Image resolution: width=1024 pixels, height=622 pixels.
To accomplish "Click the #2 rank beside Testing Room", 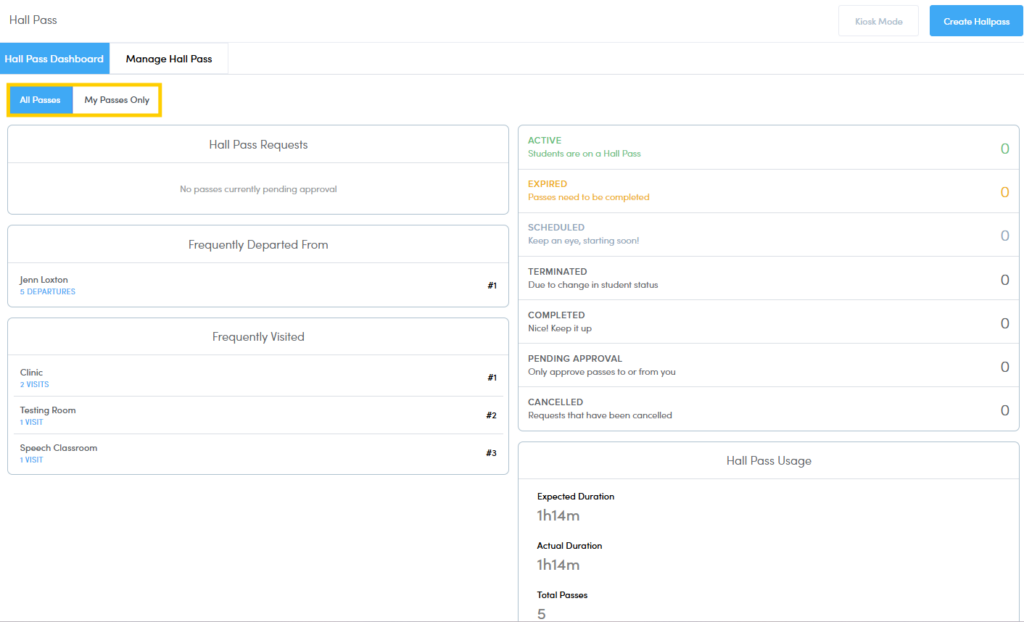I will [x=491, y=416].
